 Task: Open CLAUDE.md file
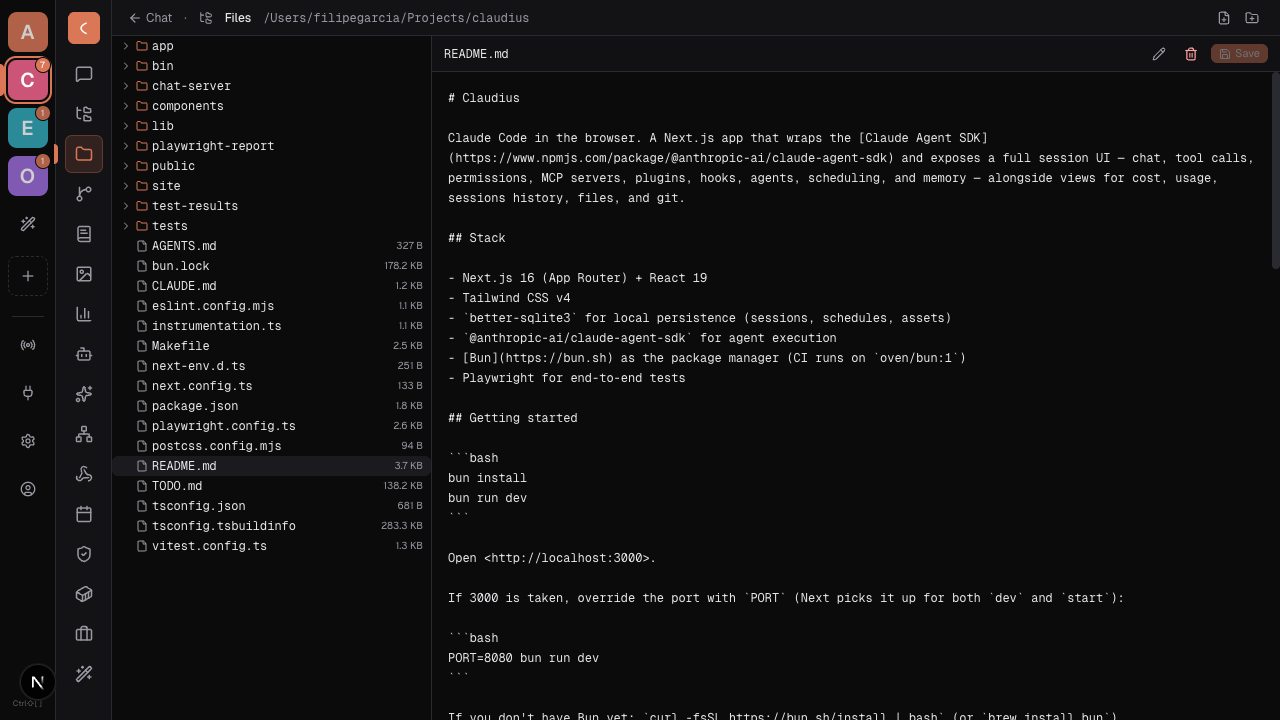click(x=272, y=286)
